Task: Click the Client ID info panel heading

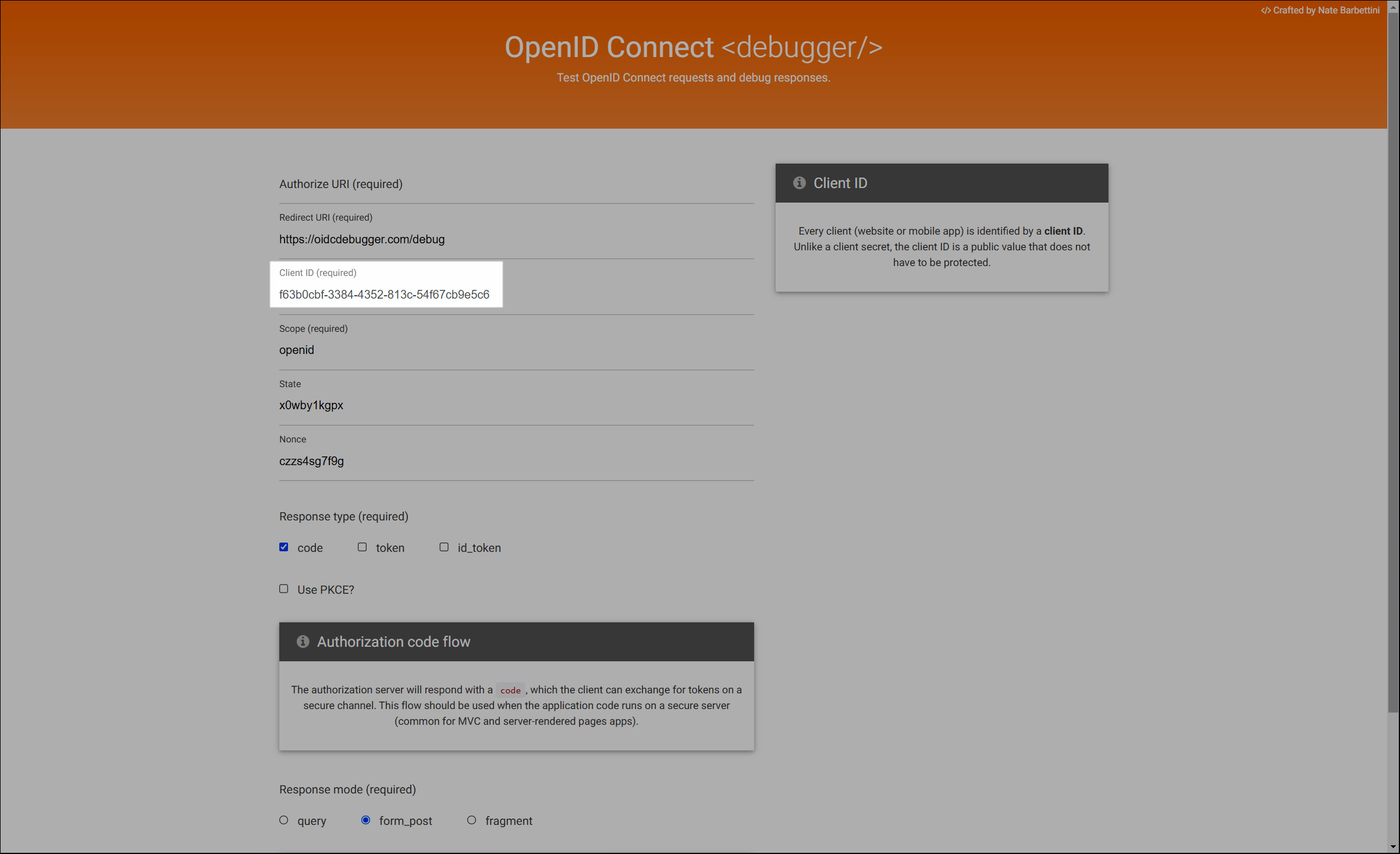Action: 941,183
